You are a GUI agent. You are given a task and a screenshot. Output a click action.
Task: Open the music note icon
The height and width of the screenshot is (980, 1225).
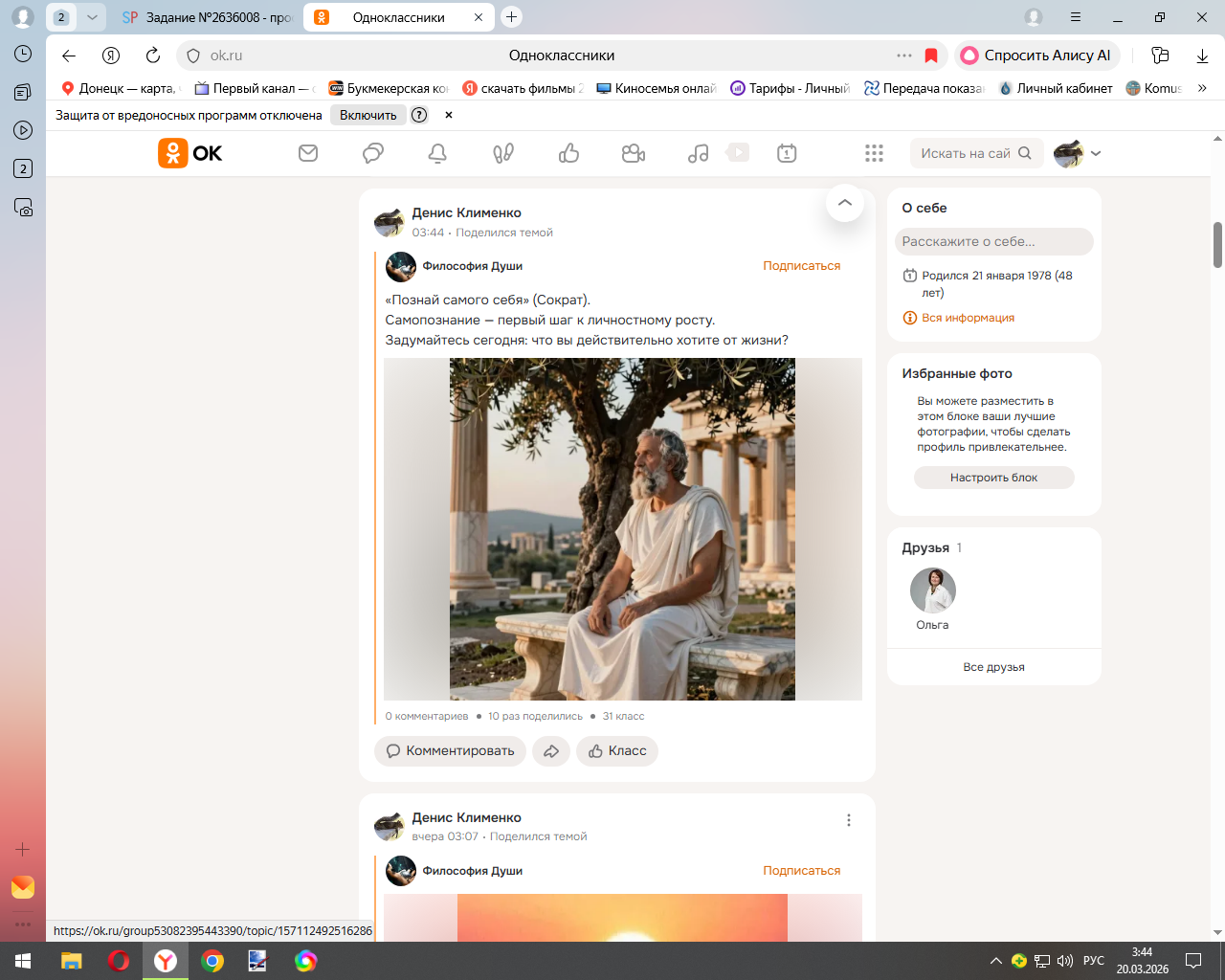699,153
